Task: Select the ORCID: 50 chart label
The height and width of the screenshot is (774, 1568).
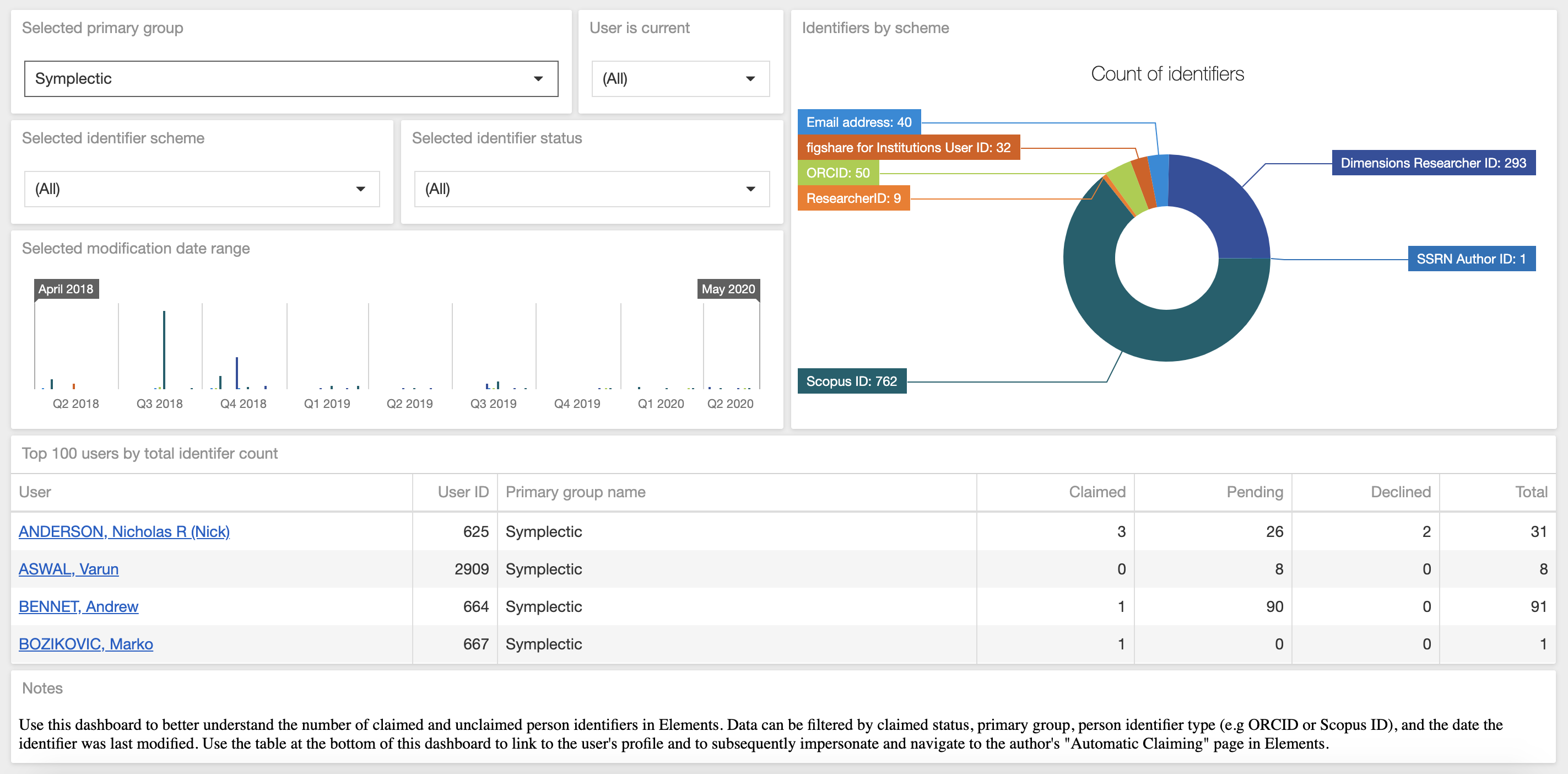Action: tap(837, 173)
